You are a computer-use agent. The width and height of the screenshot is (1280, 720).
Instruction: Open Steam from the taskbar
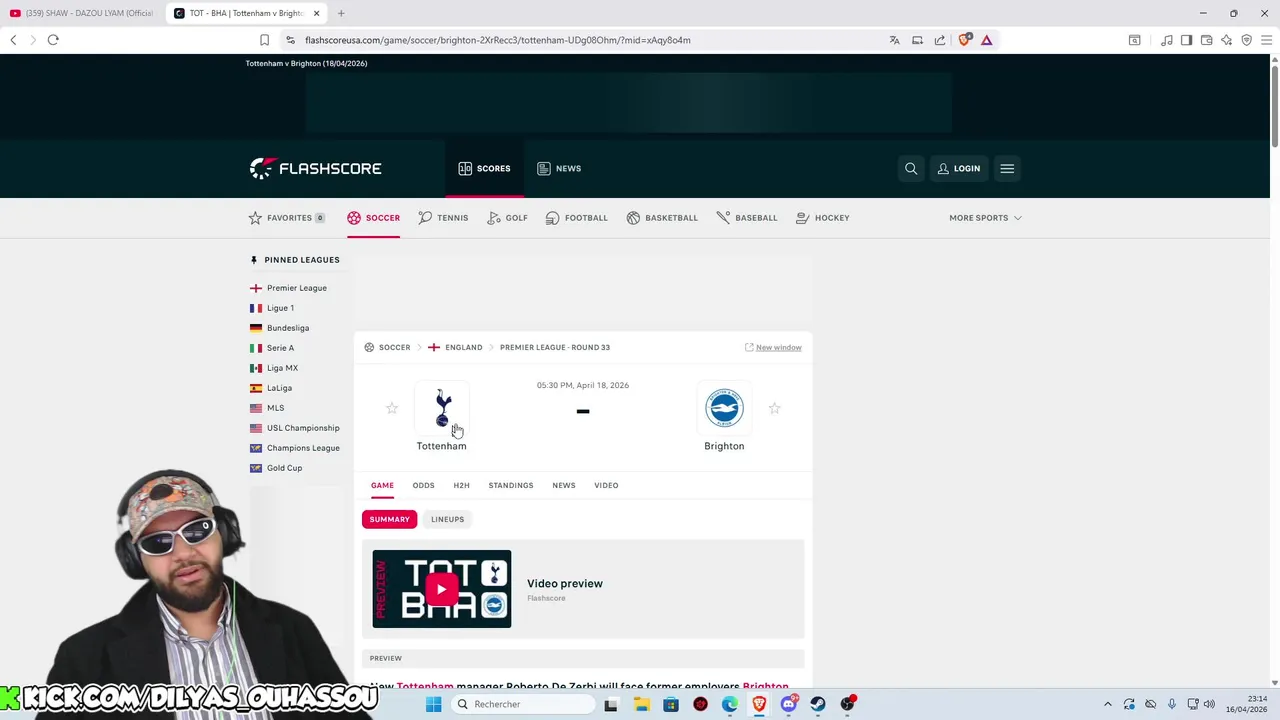[818, 704]
